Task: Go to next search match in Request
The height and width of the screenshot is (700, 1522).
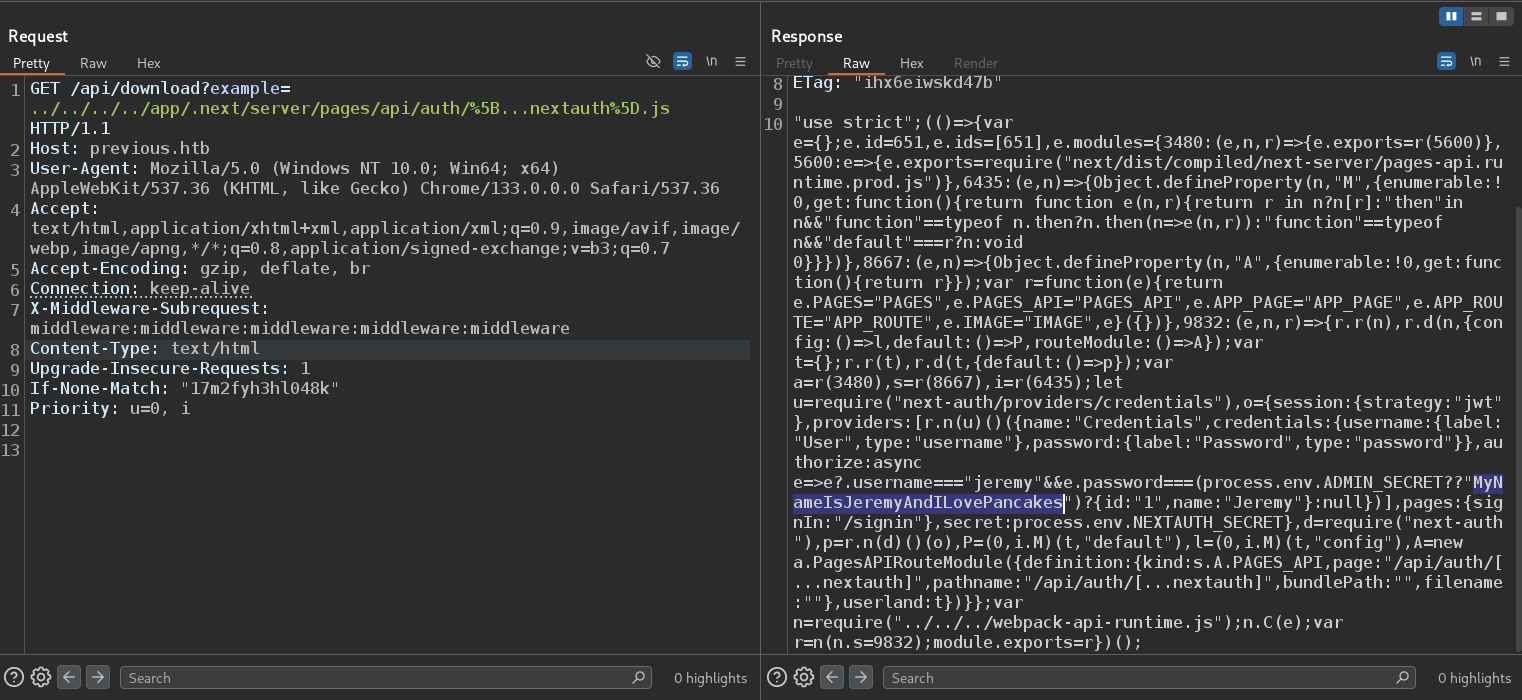Action: (x=97, y=677)
